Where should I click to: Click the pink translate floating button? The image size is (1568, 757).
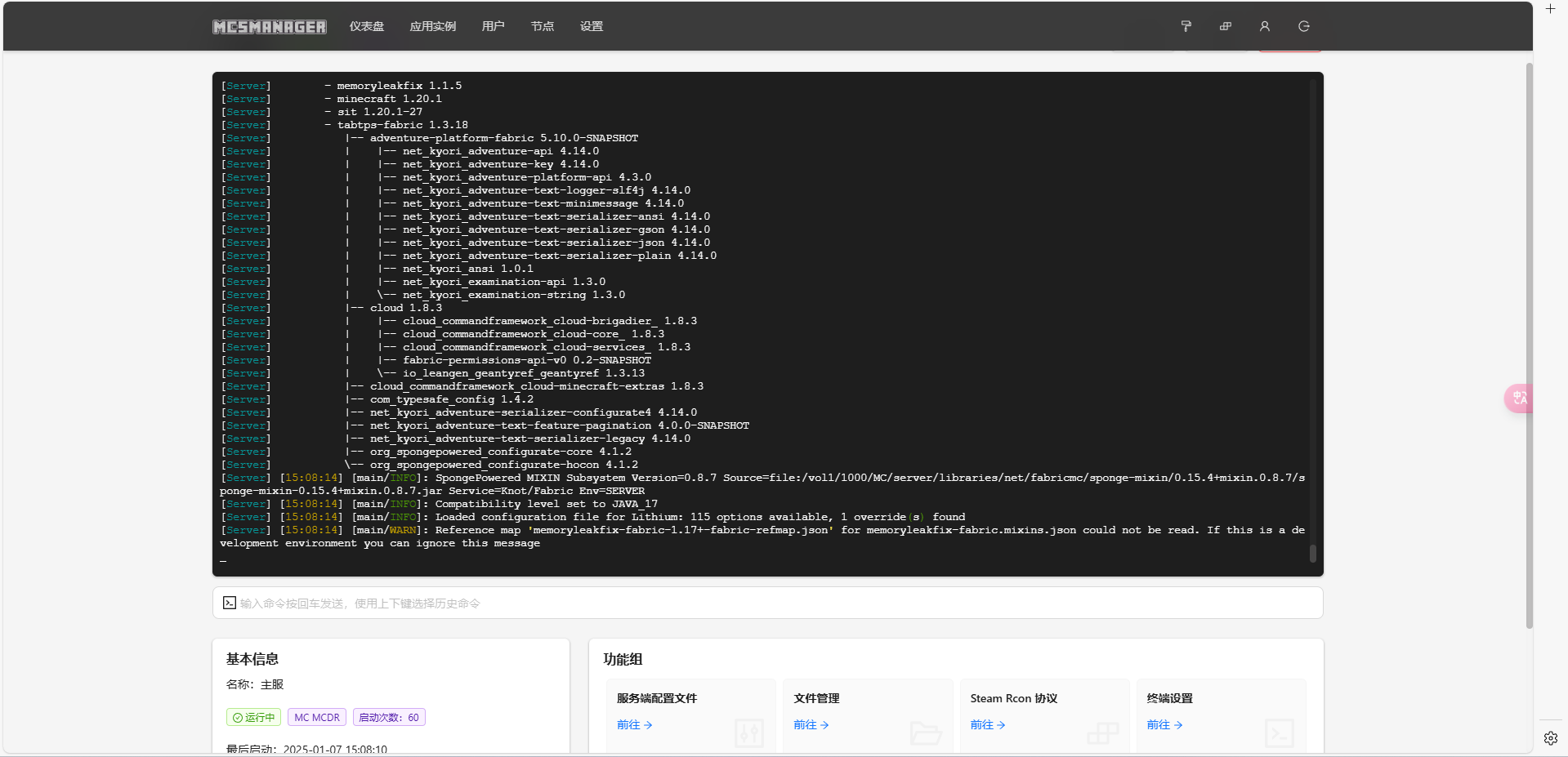tap(1518, 398)
